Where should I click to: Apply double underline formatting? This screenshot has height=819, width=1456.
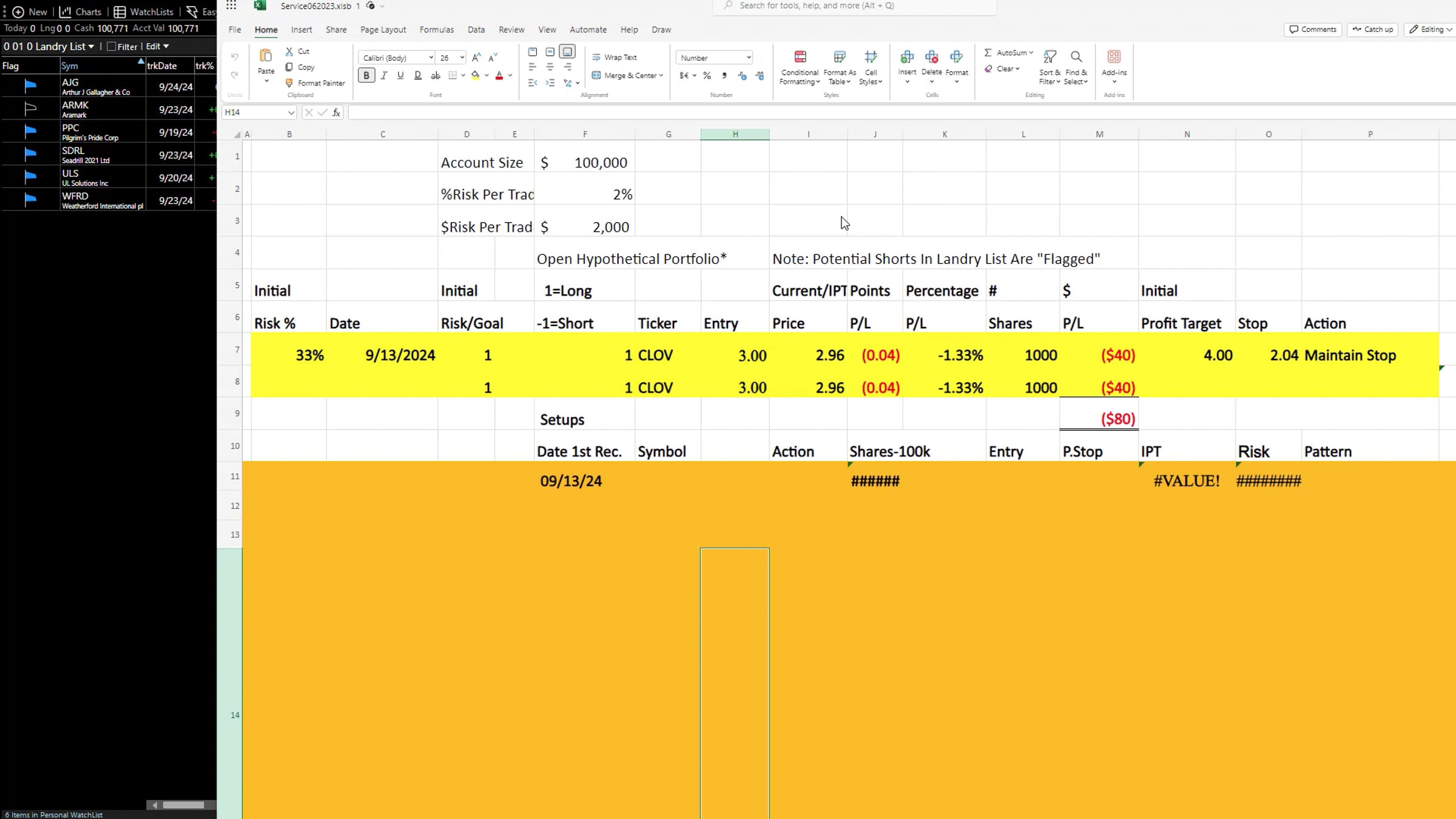418,75
